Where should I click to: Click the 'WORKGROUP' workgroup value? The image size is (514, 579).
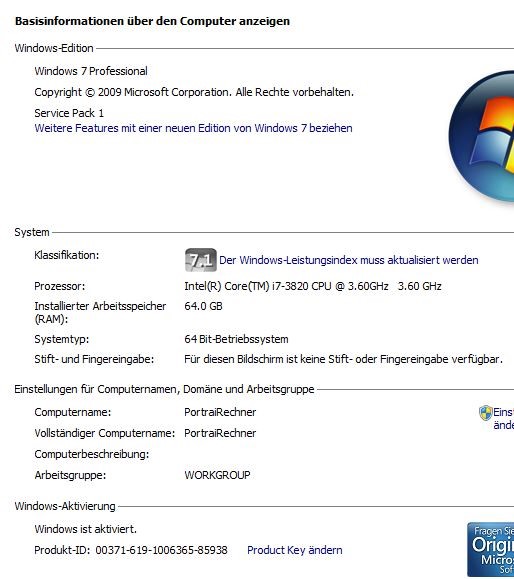pos(217,475)
